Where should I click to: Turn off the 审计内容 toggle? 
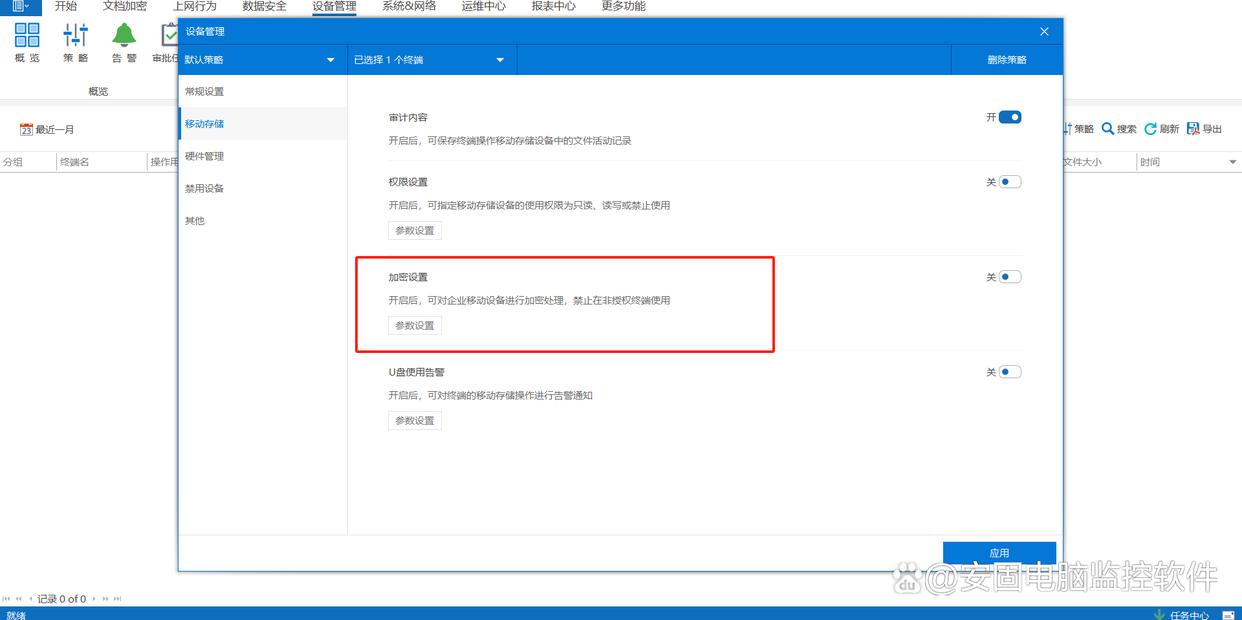coord(1009,117)
